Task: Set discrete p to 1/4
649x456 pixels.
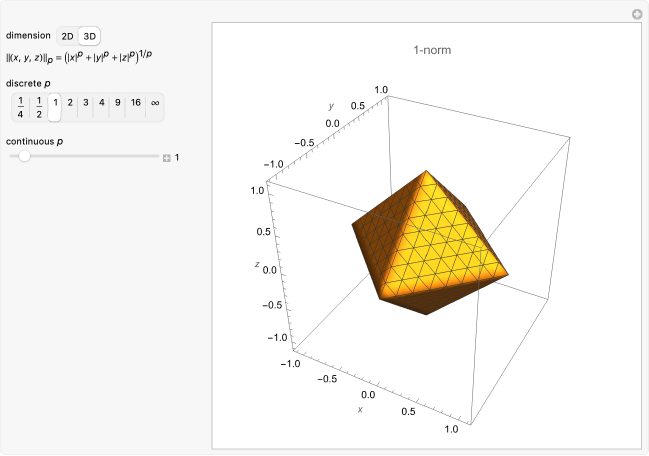Action: pos(20,106)
